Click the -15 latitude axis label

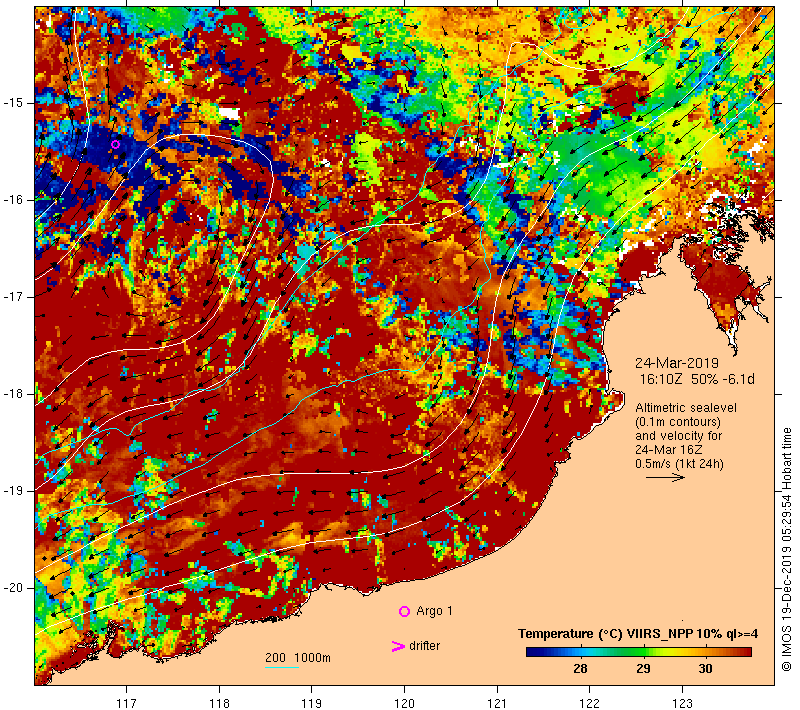[x=14, y=103]
